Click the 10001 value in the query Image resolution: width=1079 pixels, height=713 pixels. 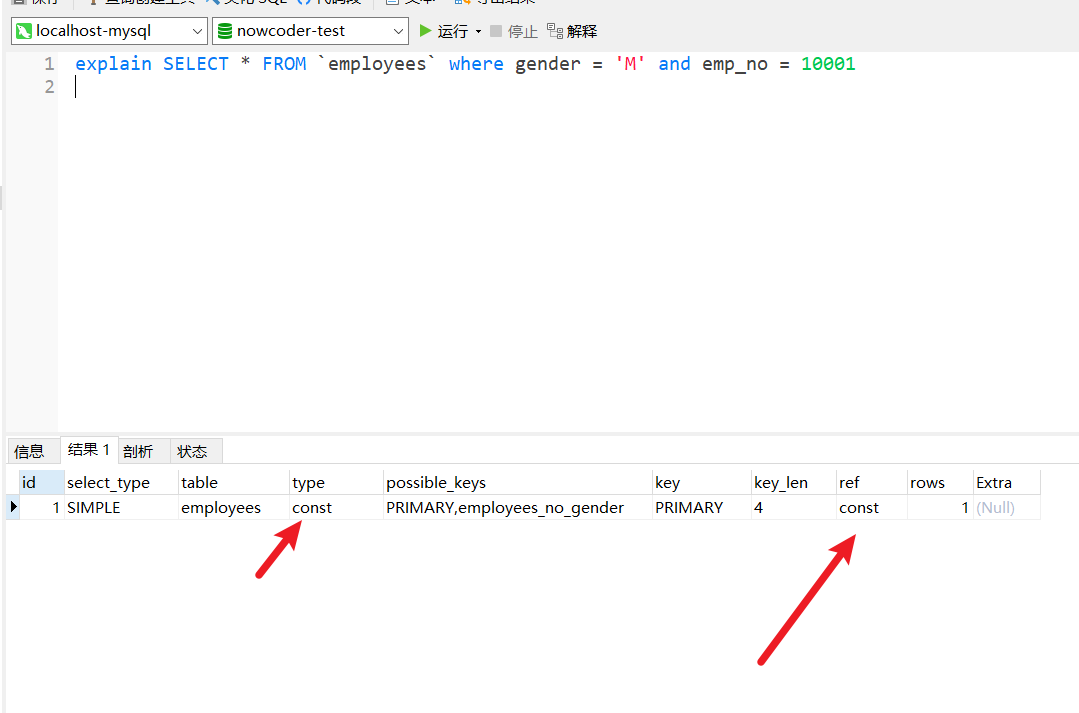point(828,64)
